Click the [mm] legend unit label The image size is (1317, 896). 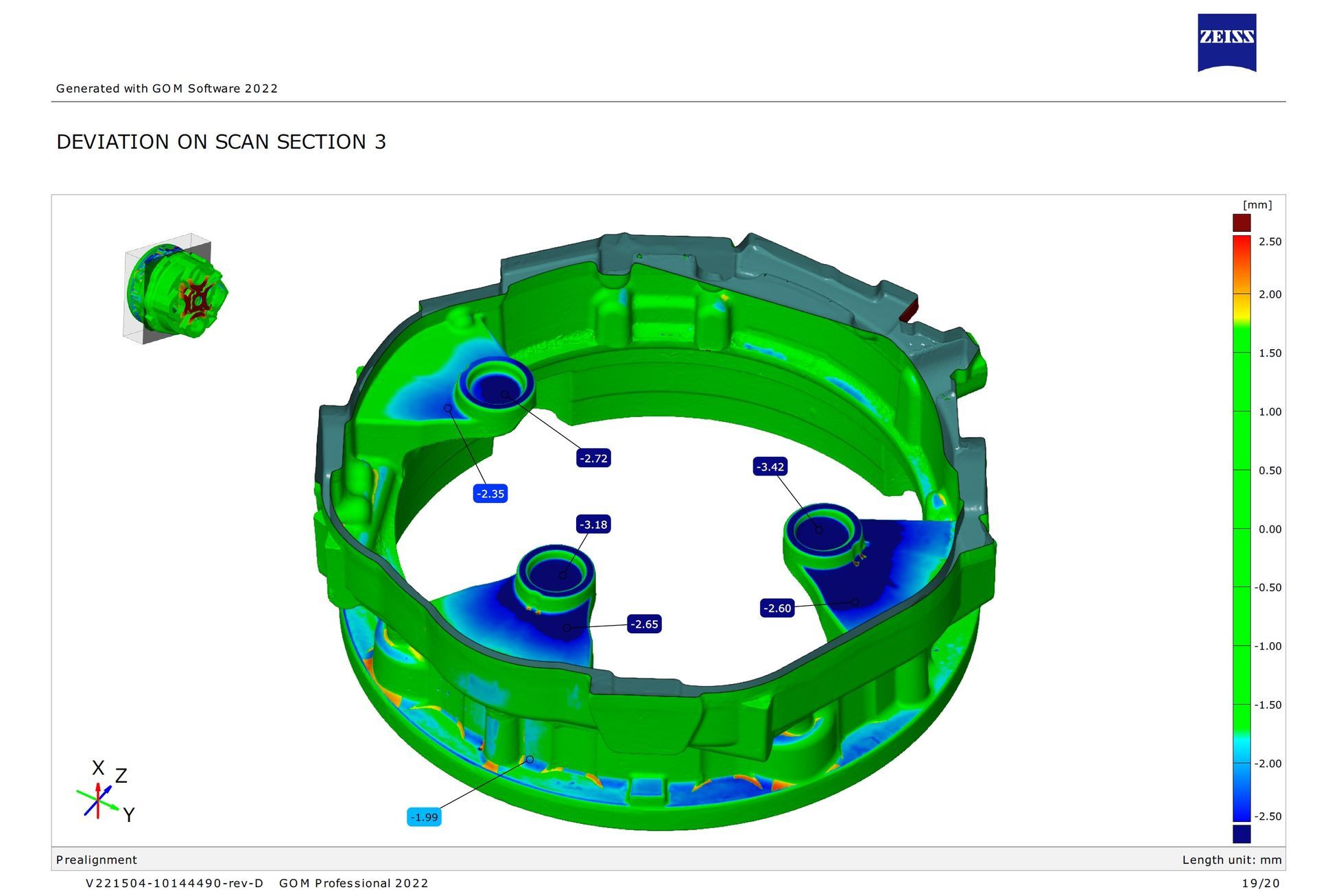coord(1257,205)
